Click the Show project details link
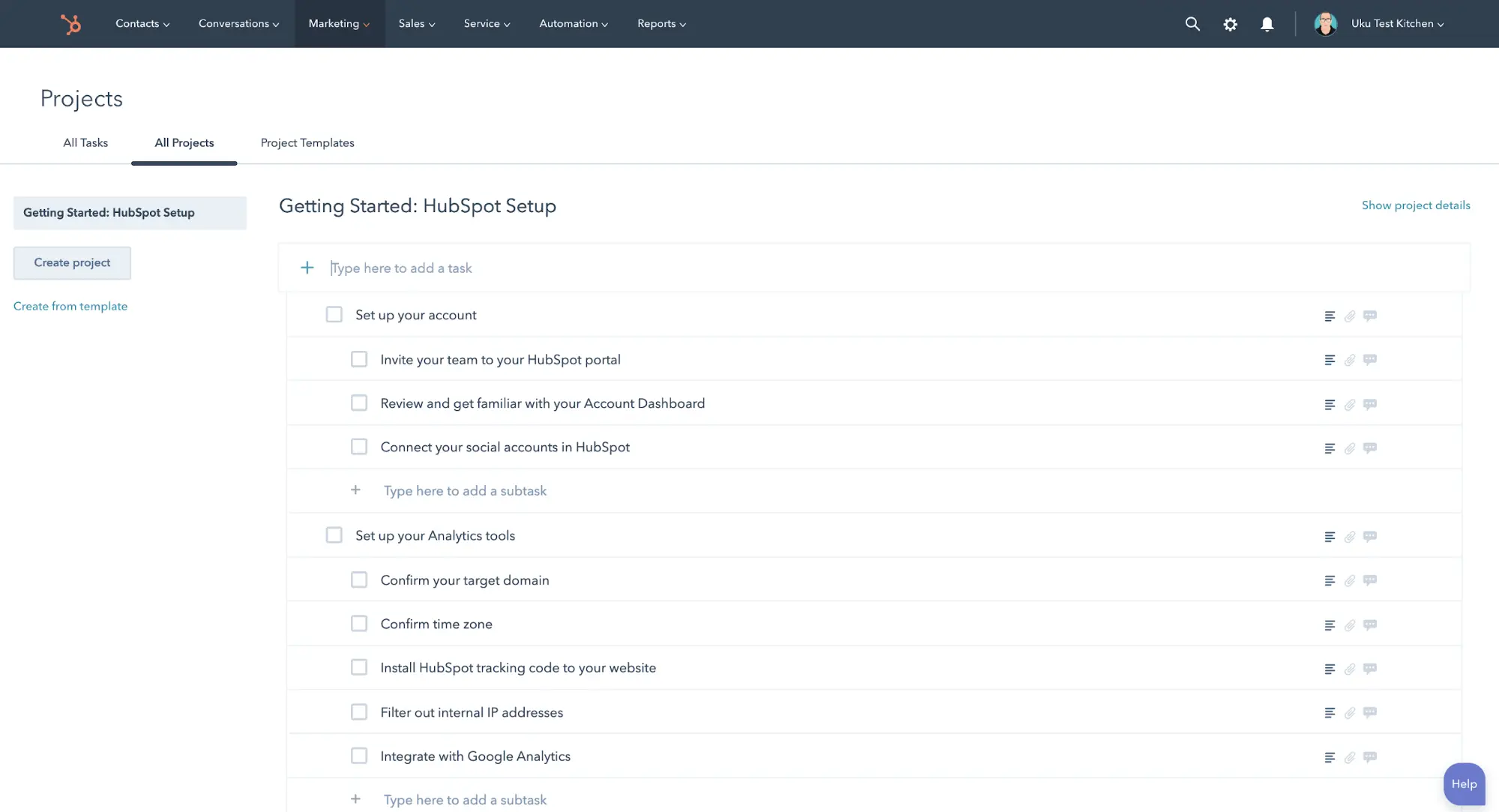1499x812 pixels. (x=1416, y=205)
